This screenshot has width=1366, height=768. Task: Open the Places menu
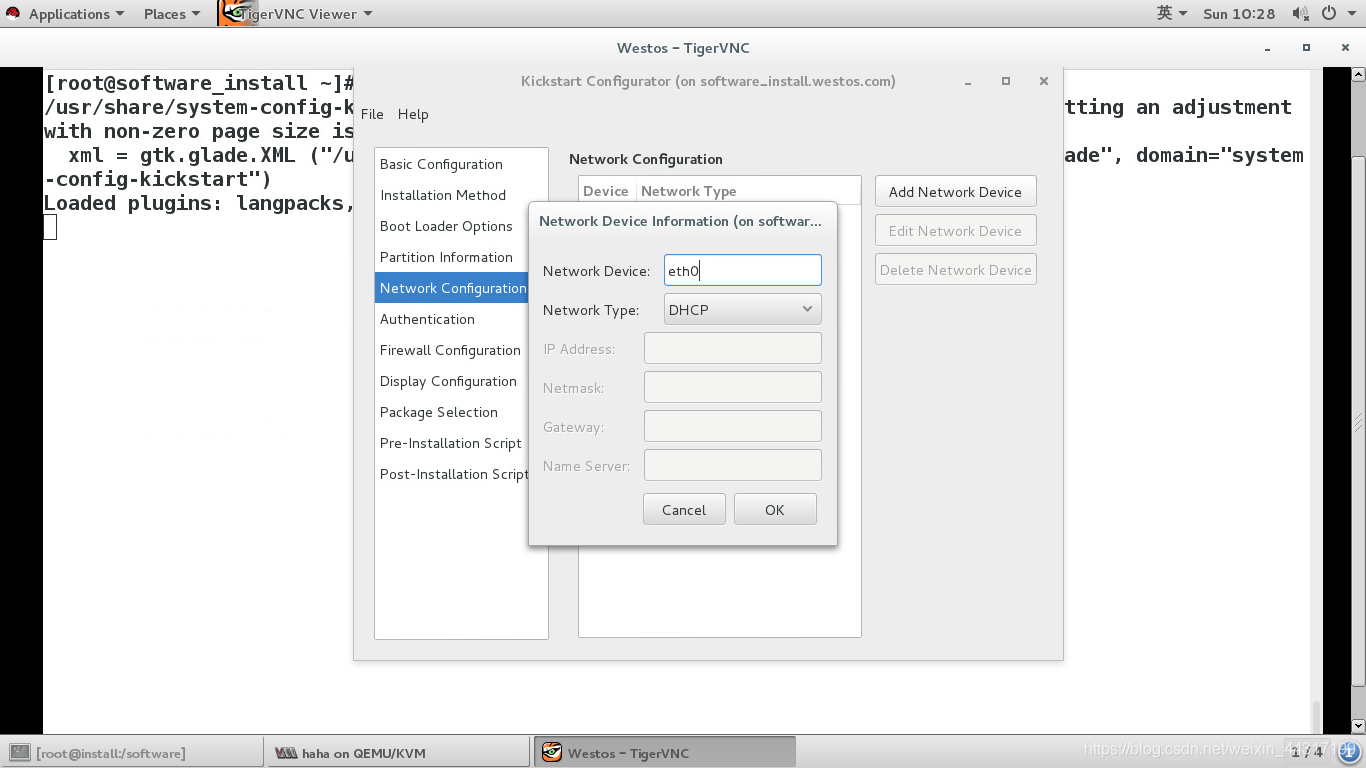(x=171, y=14)
